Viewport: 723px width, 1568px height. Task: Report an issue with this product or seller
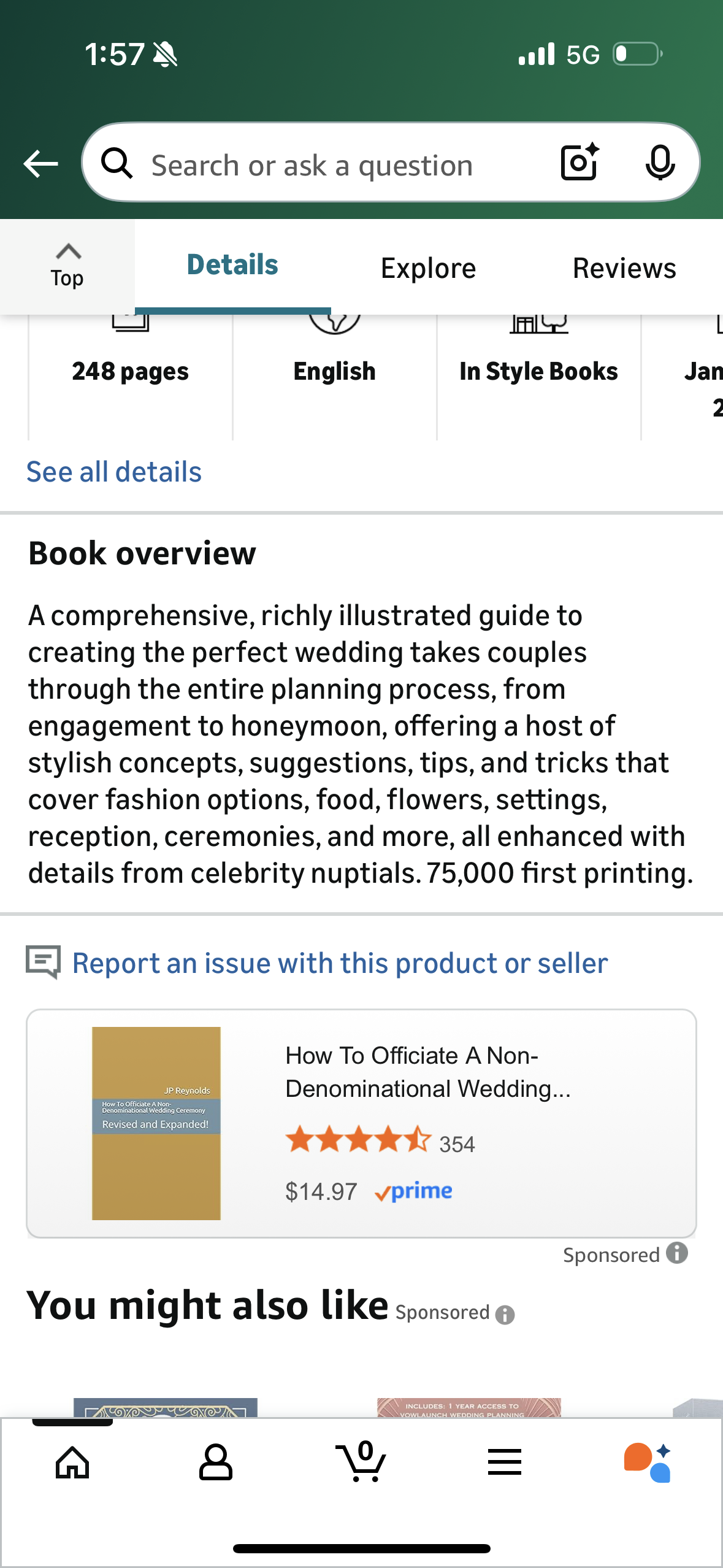tap(339, 962)
